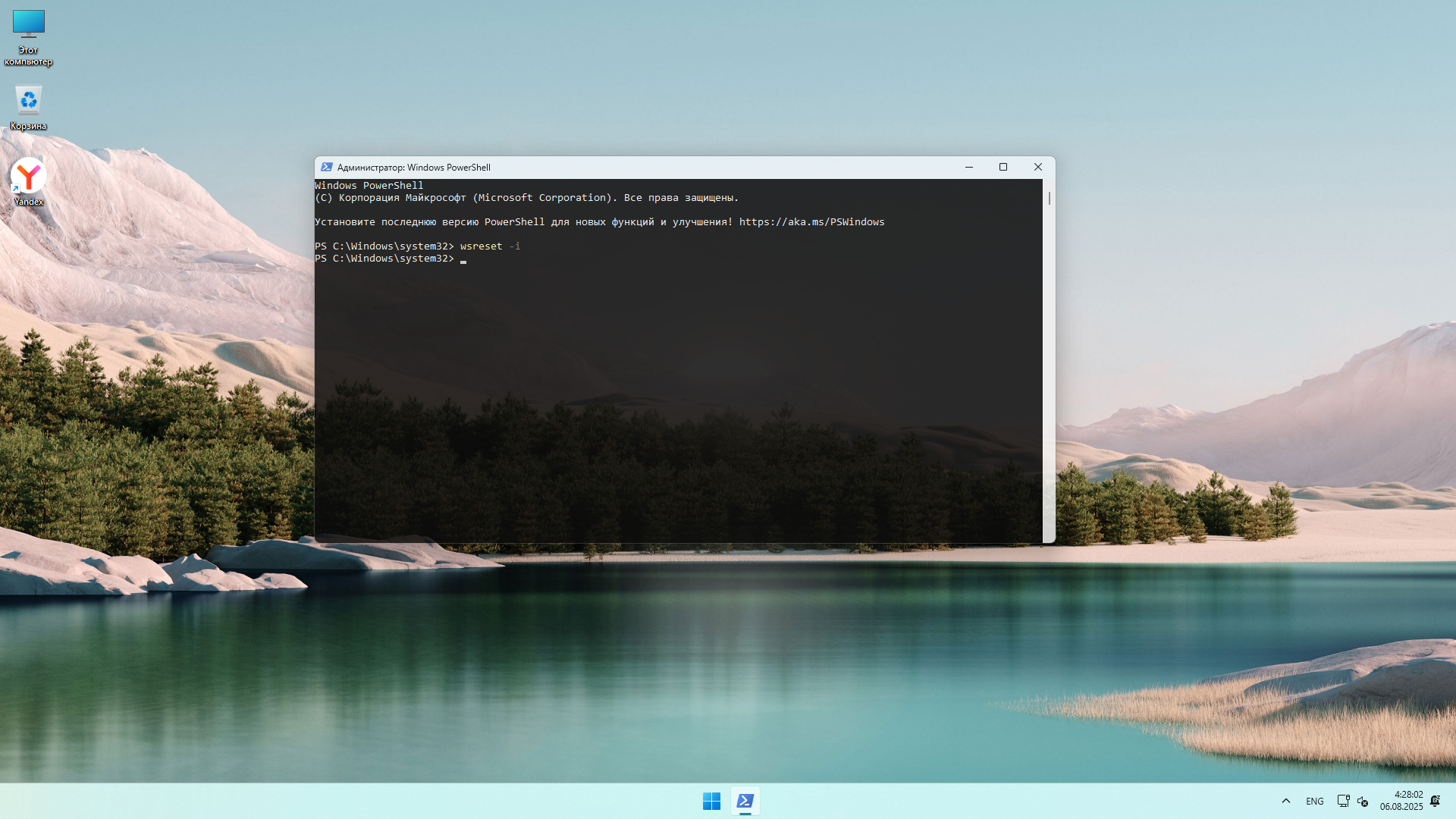Click the PowerShell taskbar button
The height and width of the screenshot is (819, 1456).
click(745, 801)
